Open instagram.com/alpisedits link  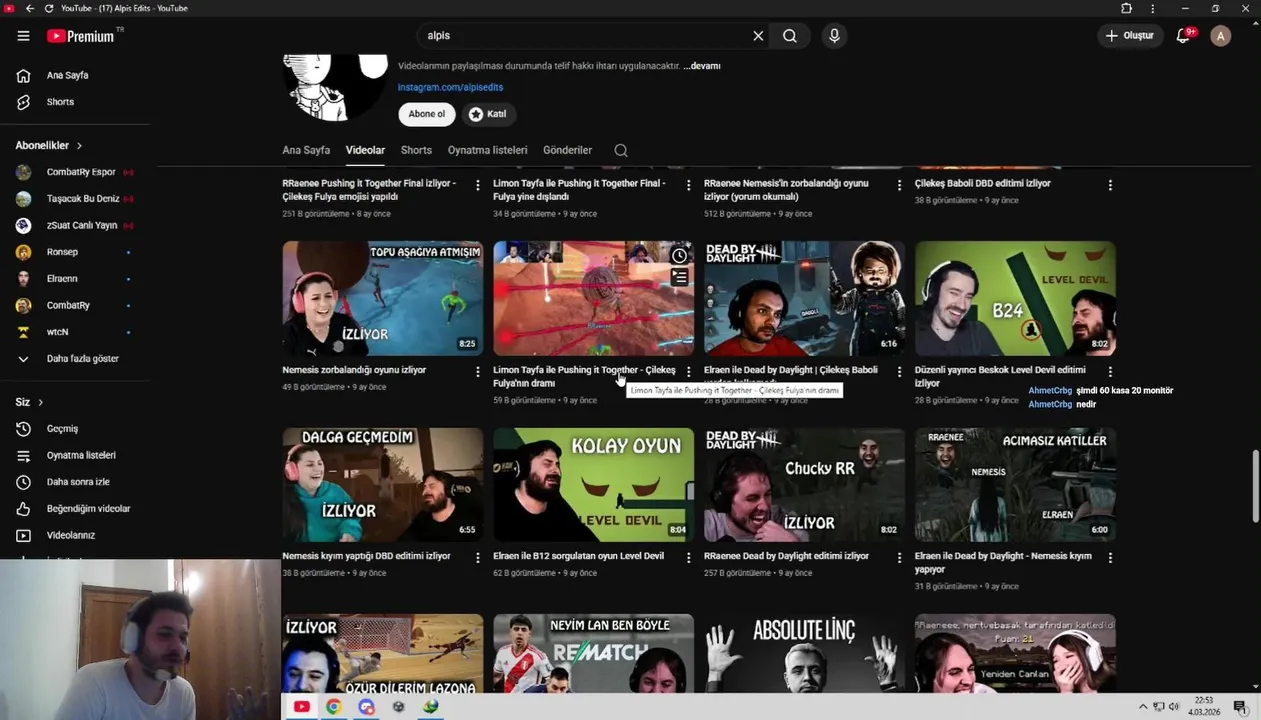pyautogui.click(x=450, y=88)
